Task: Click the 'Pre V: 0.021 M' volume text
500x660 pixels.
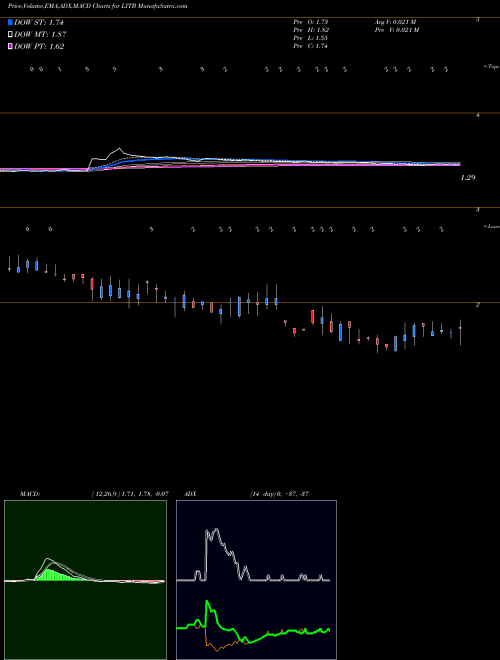Action: coord(397,30)
